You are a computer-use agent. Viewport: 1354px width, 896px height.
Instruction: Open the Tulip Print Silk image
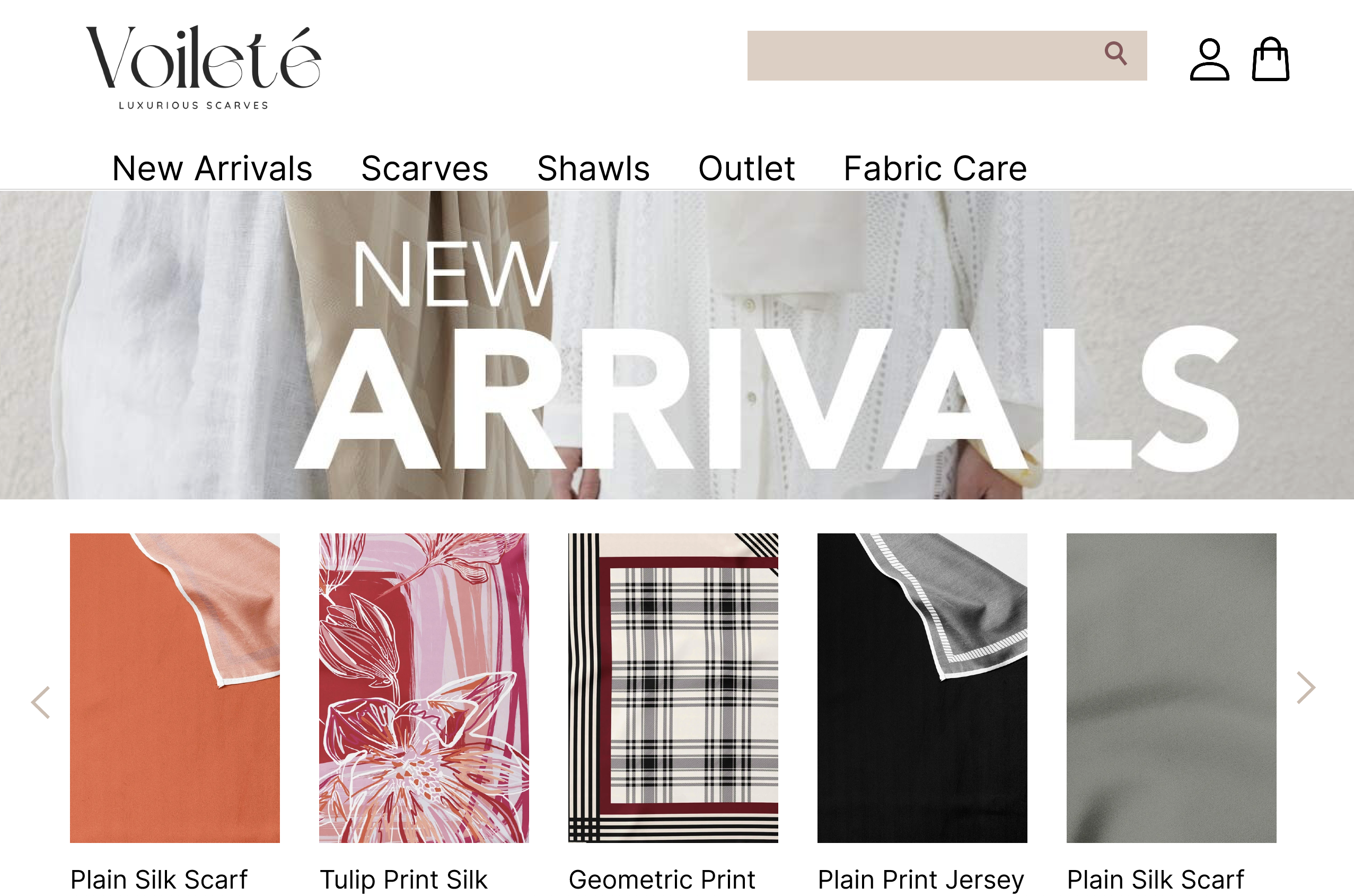[424, 688]
